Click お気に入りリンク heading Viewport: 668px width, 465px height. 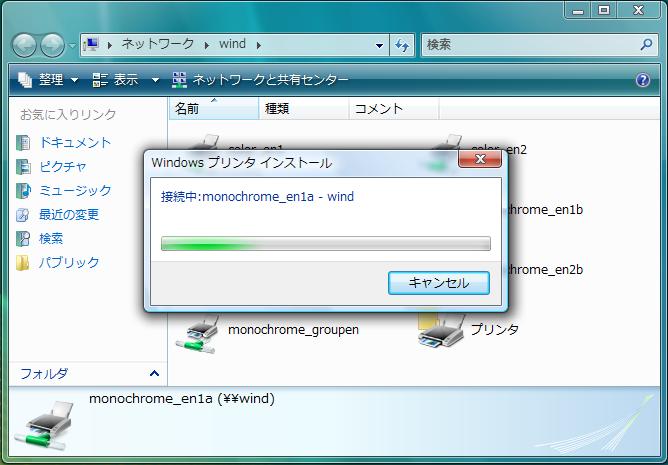tap(68, 114)
